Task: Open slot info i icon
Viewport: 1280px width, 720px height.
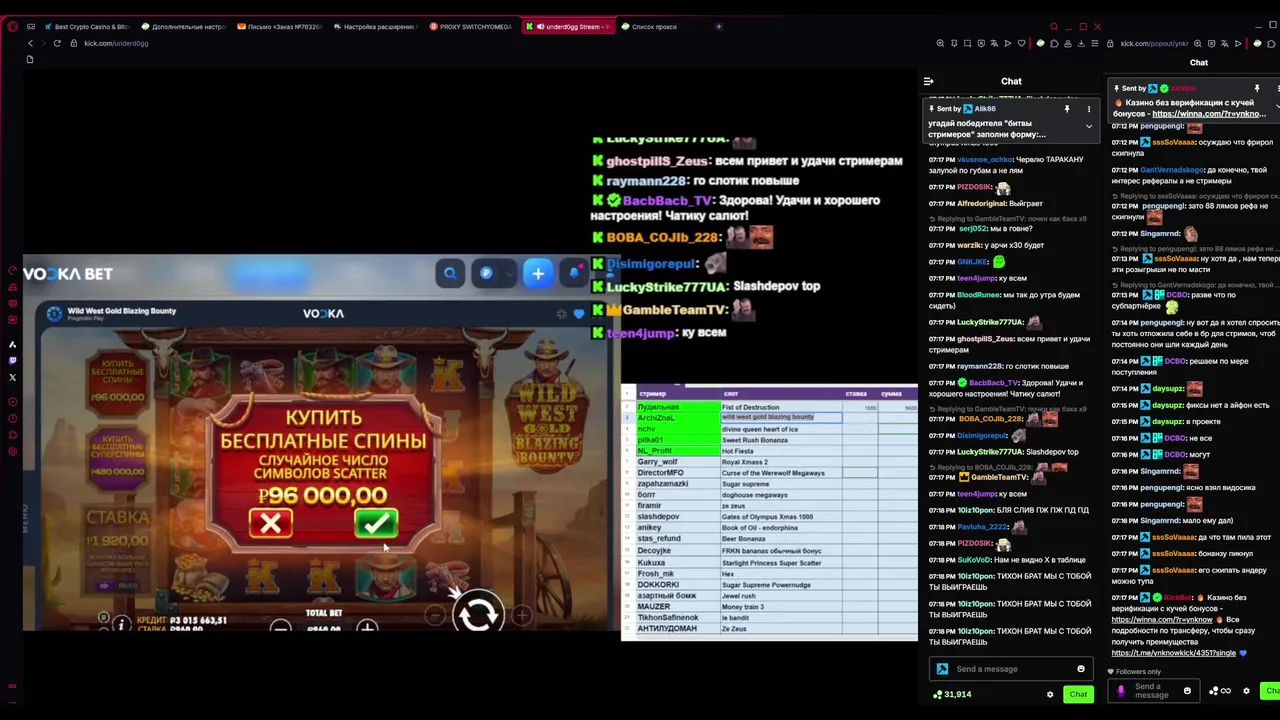Action: click(x=121, y=624)
